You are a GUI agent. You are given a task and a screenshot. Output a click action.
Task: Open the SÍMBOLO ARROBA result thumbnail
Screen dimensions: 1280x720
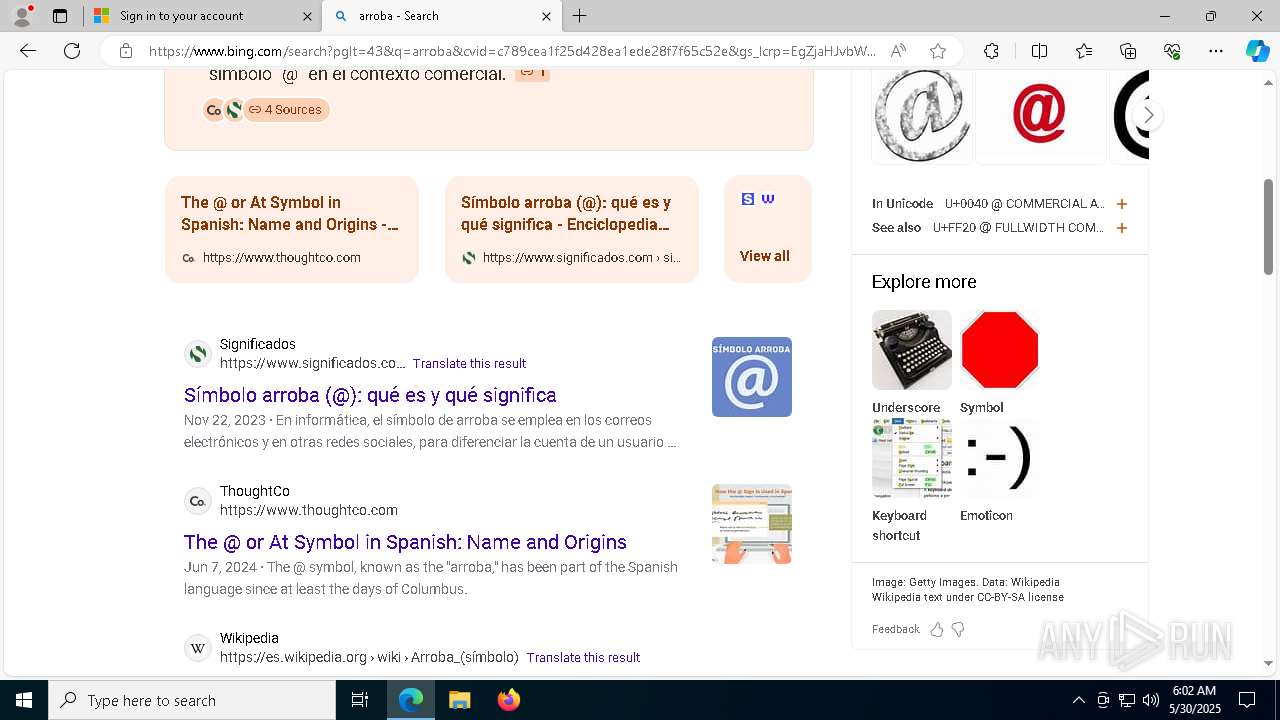[x=752, y=377]
